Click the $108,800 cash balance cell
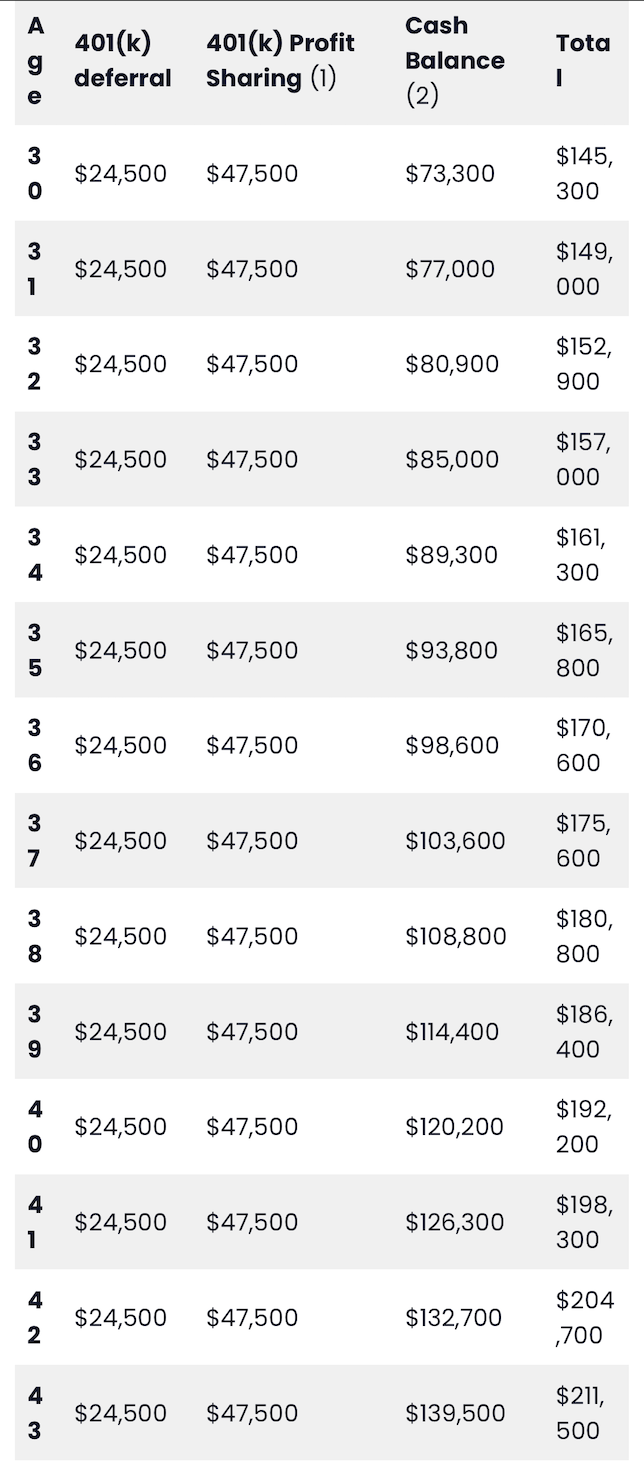This screenshot has height=1468, width=644. click(456, 937)
